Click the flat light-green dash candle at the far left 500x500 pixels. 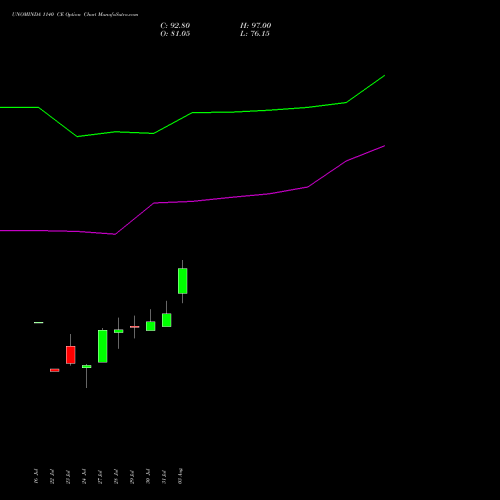click(39, 323)
